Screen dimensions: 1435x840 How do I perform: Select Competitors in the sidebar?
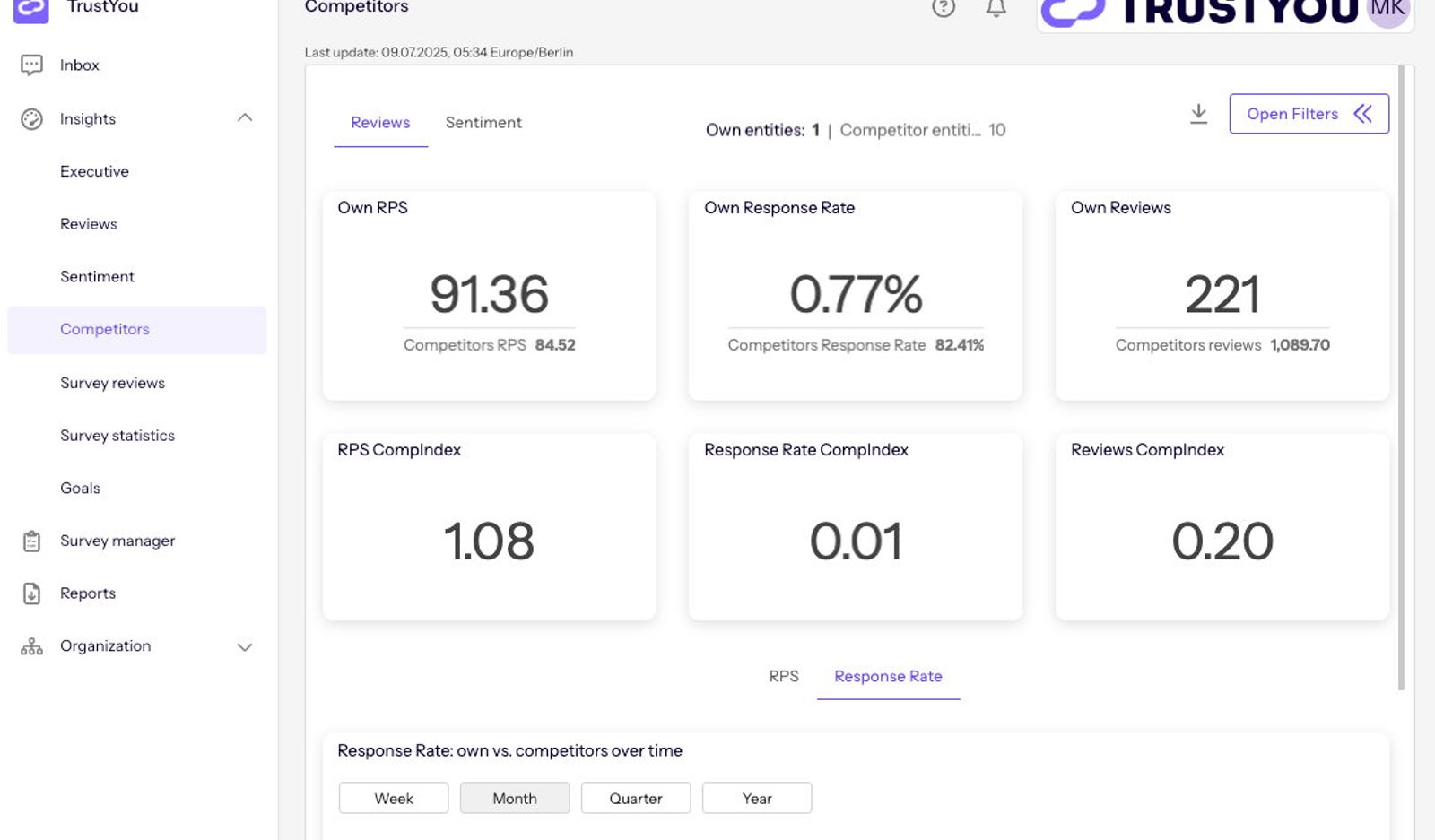pos(137,330)
